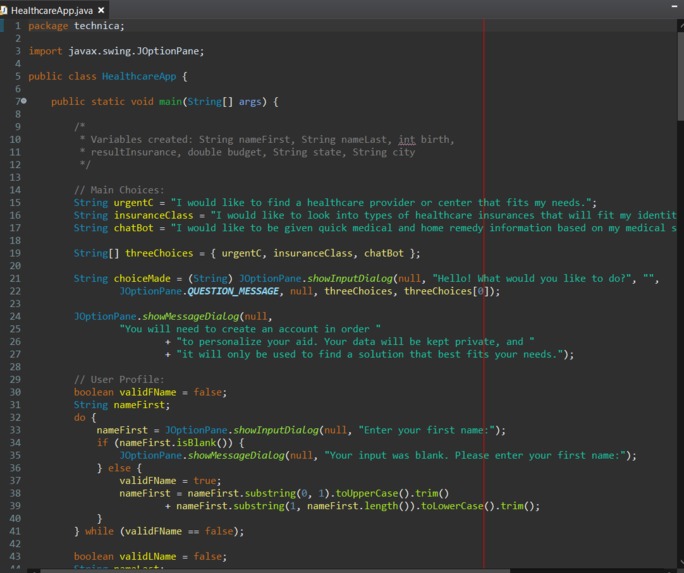Click the 'showInputDialog' call on line 21

pos(350,279)
